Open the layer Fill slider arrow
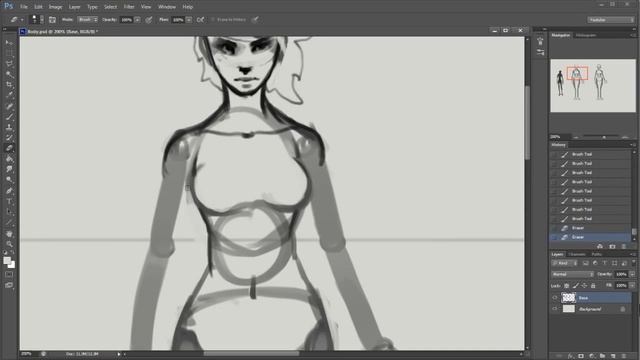The image size is (640, 360). (x=632, y=285)
